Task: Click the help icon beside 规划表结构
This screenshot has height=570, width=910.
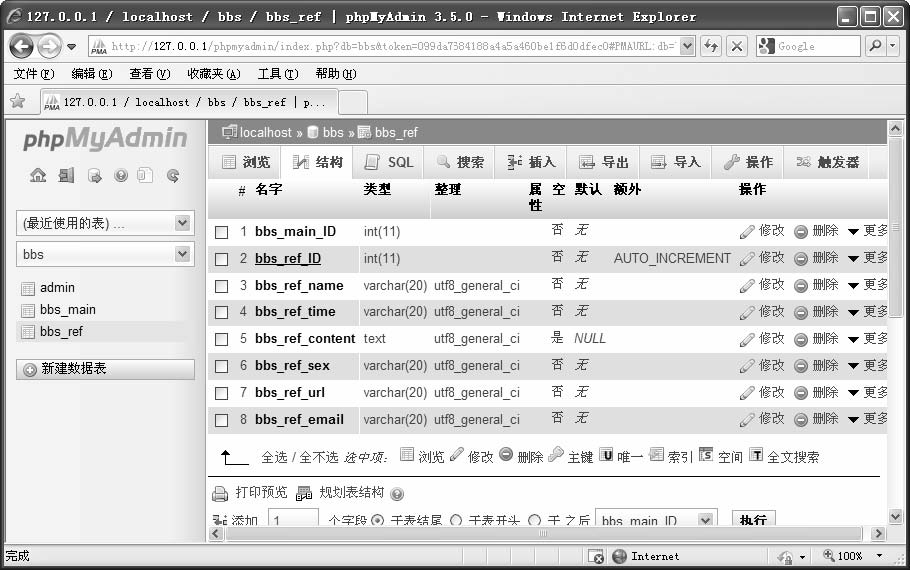Action: point(397,494)
